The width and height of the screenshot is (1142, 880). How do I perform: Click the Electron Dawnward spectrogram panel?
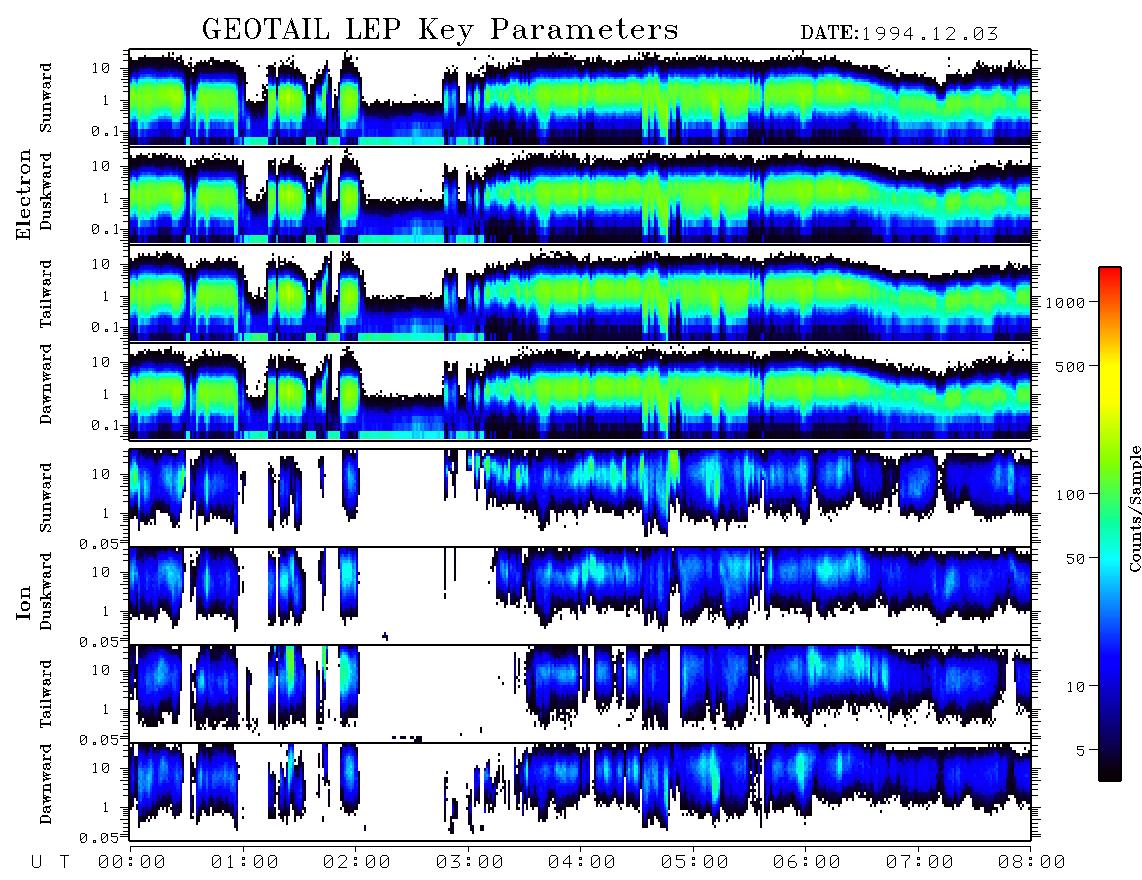click(x=580, y=391)
